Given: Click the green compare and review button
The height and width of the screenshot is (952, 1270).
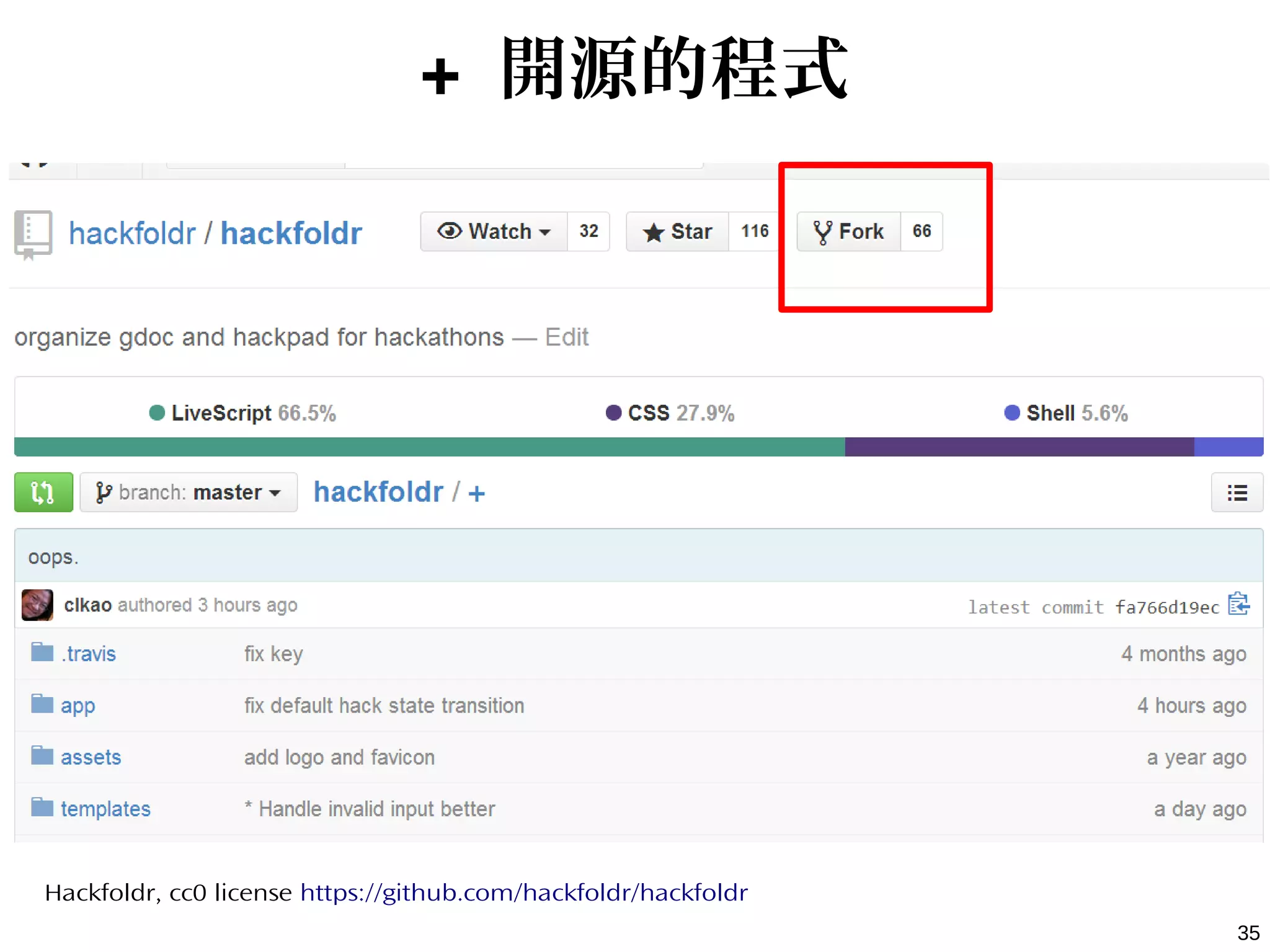Looking at the screenshot, I should point(43,492).
